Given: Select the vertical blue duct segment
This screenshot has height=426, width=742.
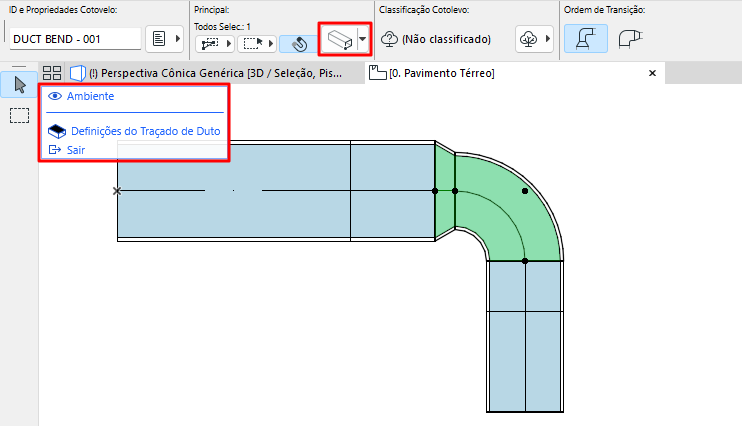Looking at the screenshot, I should (525, 336).
